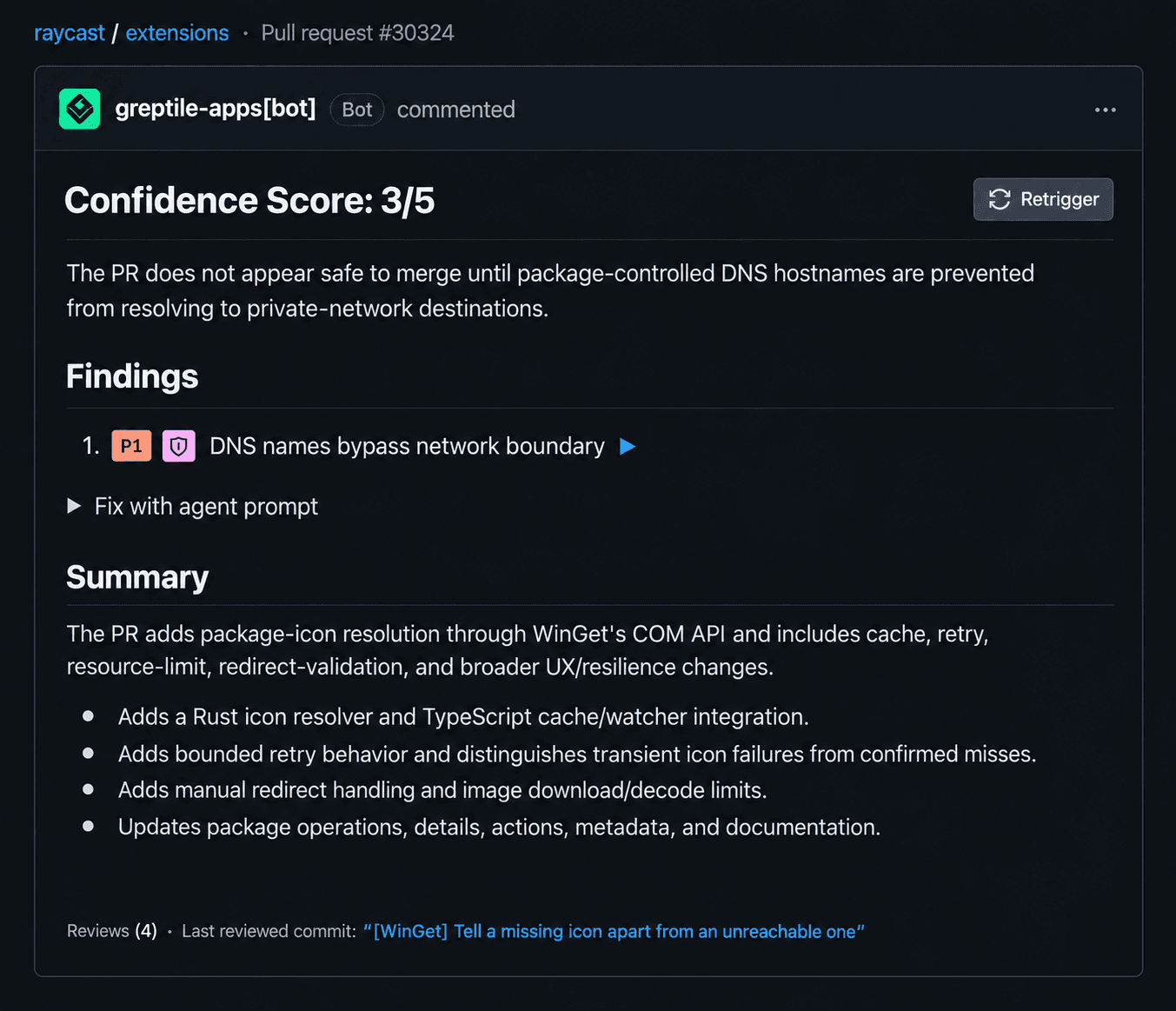Click the Rust icon resolver bullet
The image size is (1176, 1011).
tap(463, 717)
